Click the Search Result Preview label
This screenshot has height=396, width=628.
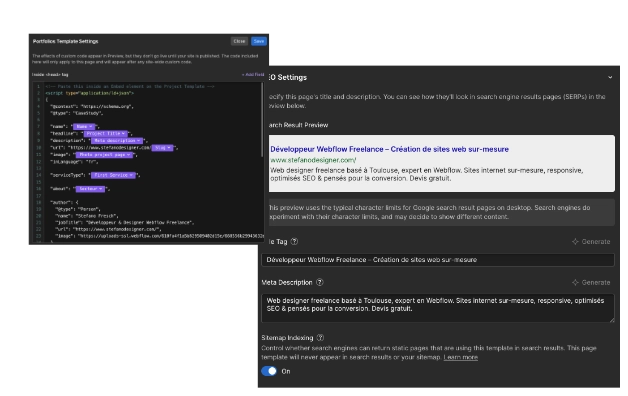tap(298, 125)
